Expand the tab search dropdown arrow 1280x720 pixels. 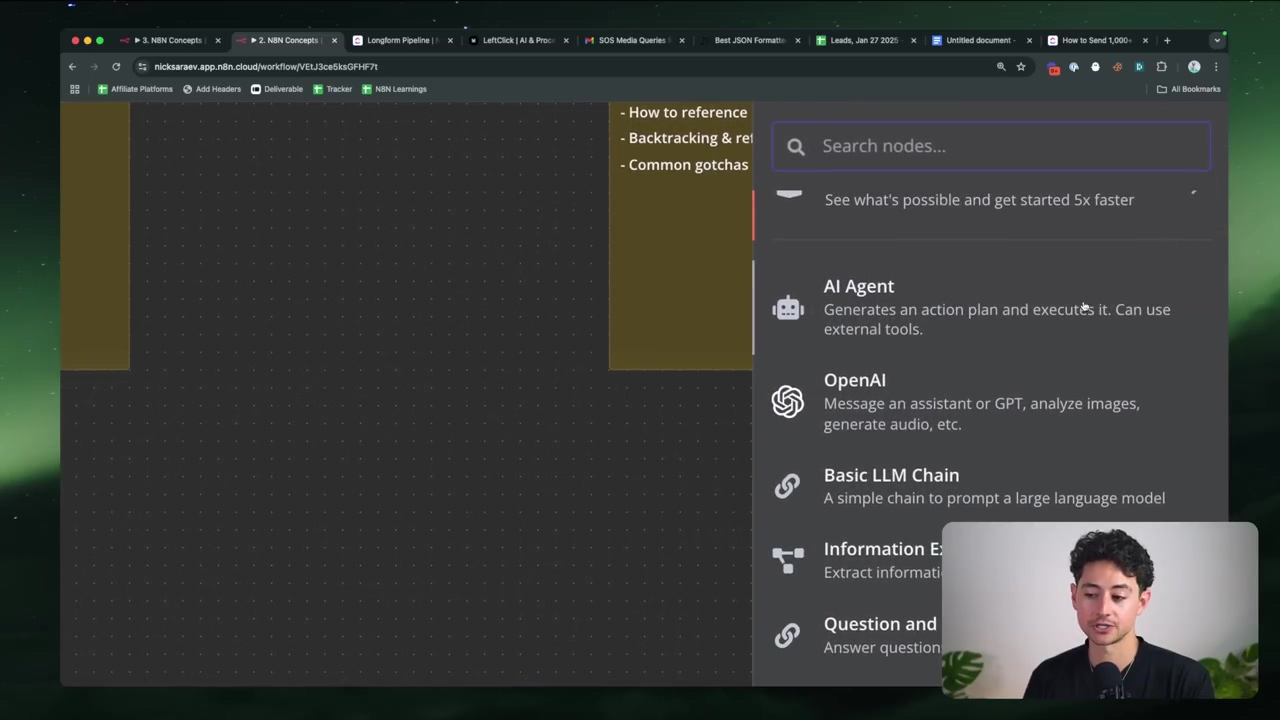[1217, 40]
